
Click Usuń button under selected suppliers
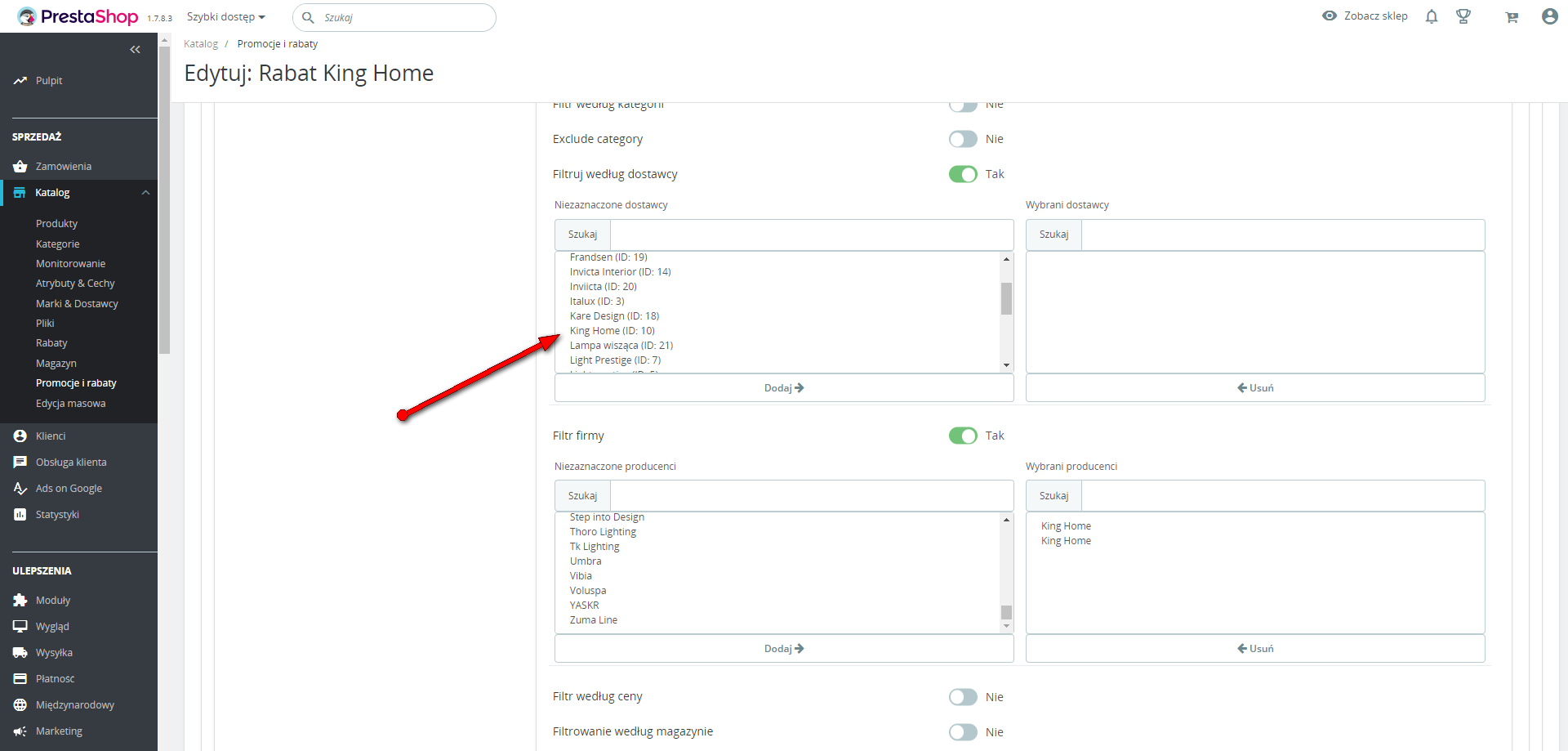click(x=1255, y=388)
